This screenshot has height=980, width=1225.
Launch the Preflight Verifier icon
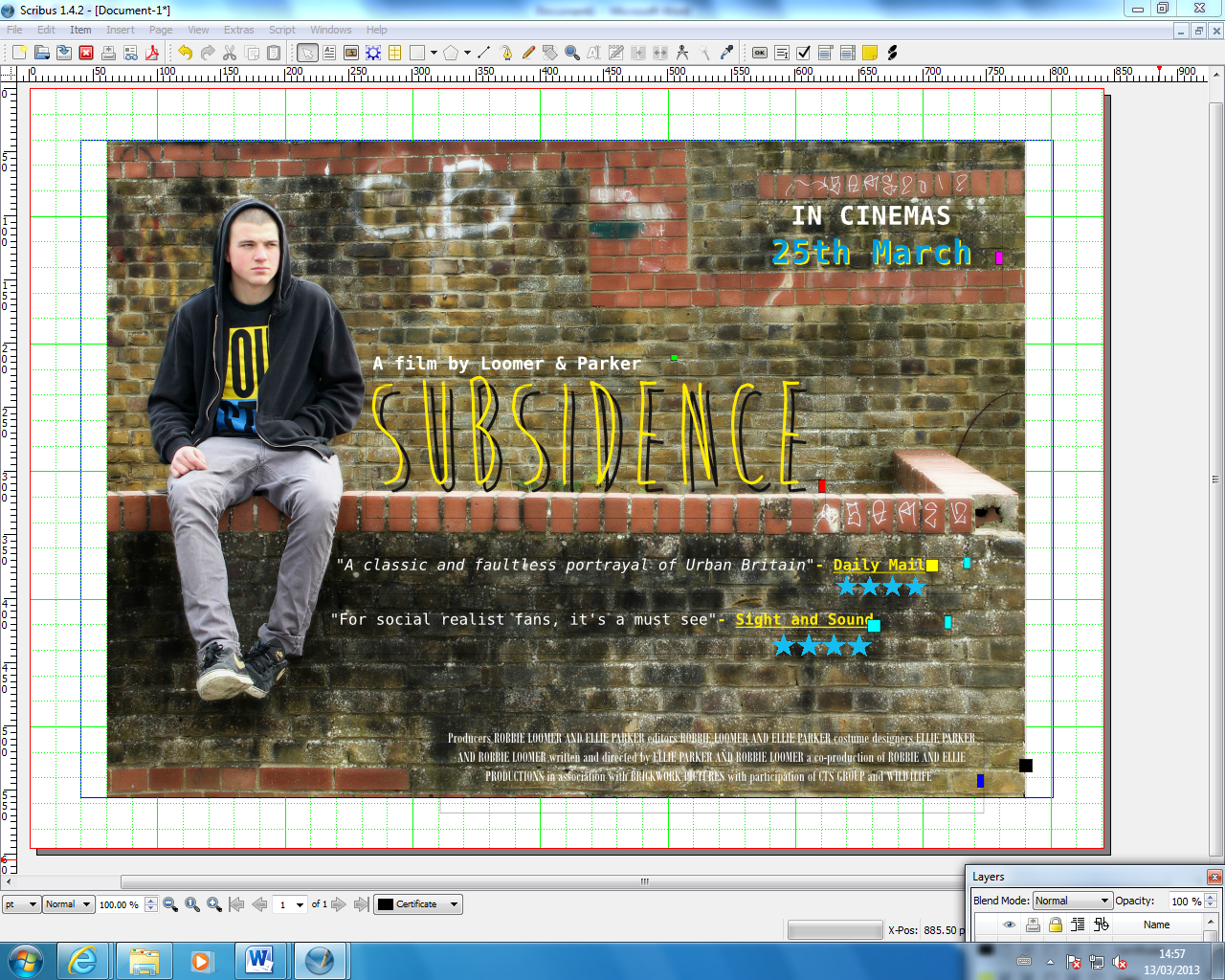130,53
